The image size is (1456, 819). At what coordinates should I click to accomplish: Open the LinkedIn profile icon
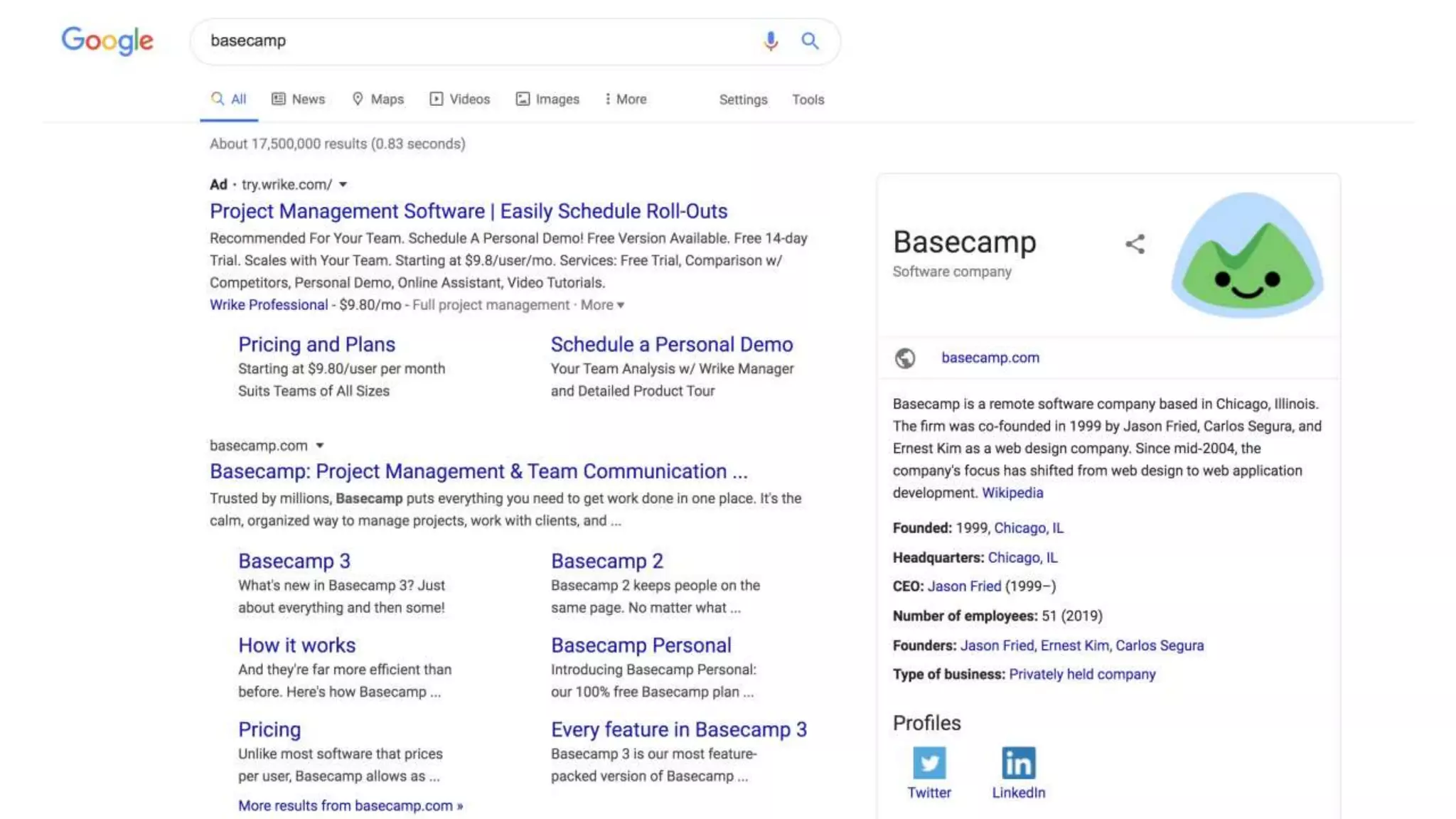1018,764
